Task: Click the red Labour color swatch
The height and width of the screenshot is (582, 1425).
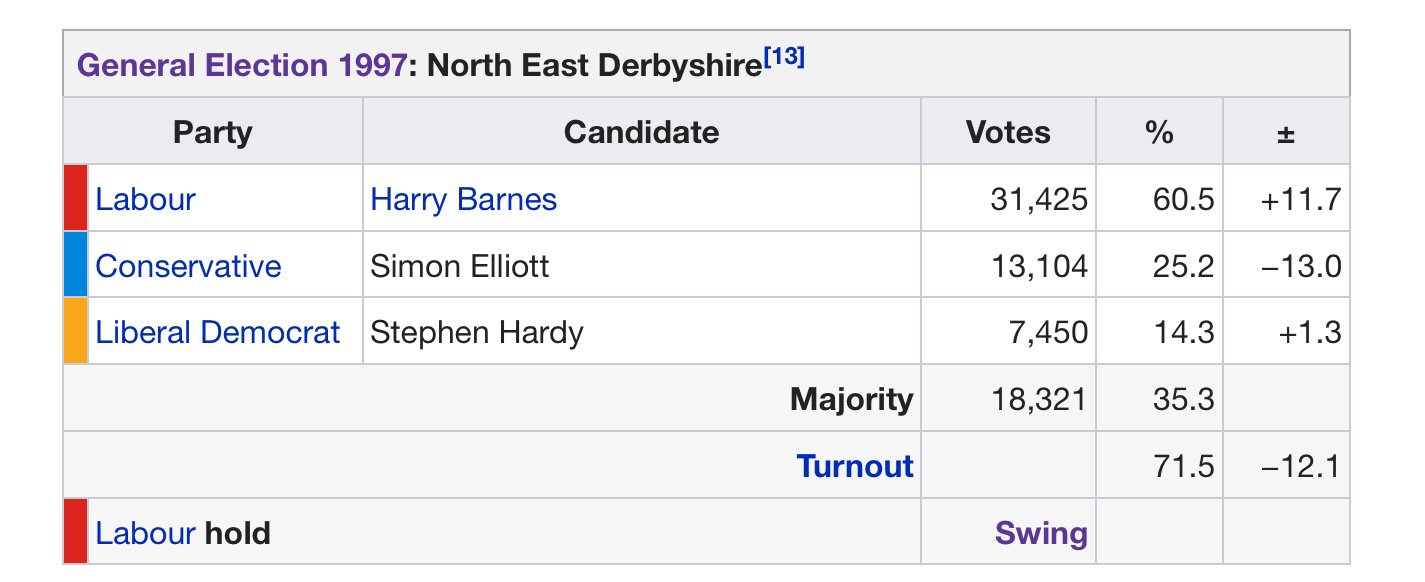Action: pos(76,199)
